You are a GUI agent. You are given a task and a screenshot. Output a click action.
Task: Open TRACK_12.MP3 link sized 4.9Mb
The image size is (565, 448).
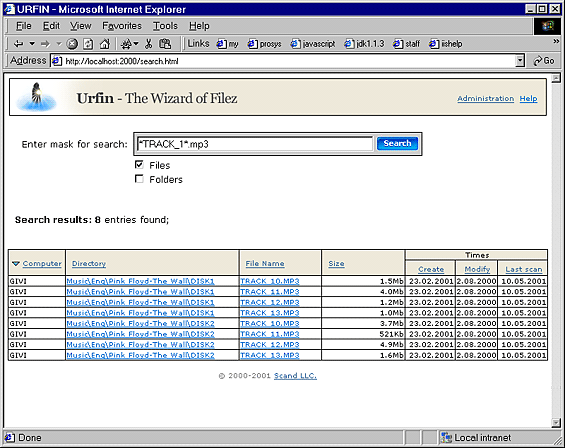point(270,345)
